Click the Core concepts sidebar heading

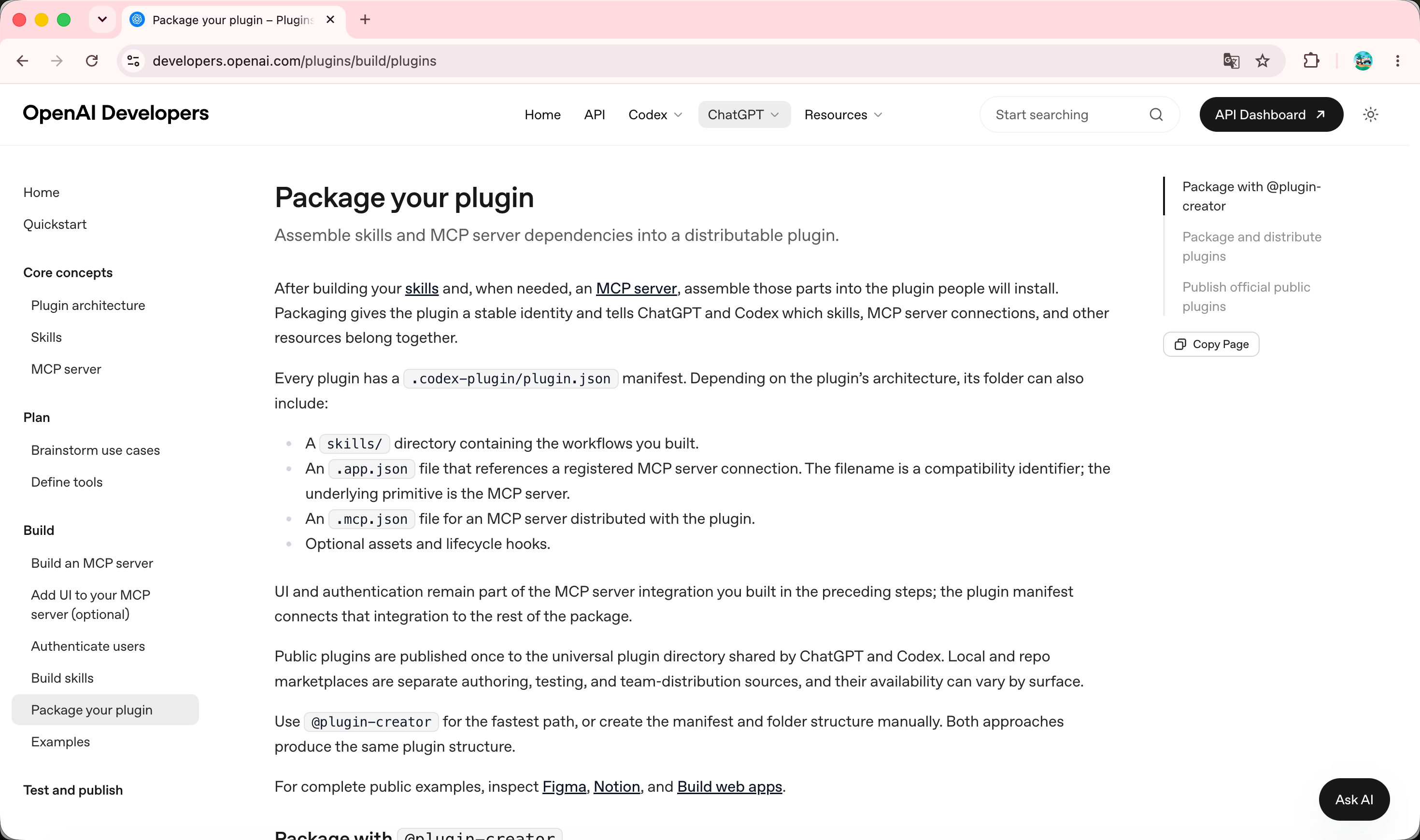pyautogui.click(x=68, y=273)
